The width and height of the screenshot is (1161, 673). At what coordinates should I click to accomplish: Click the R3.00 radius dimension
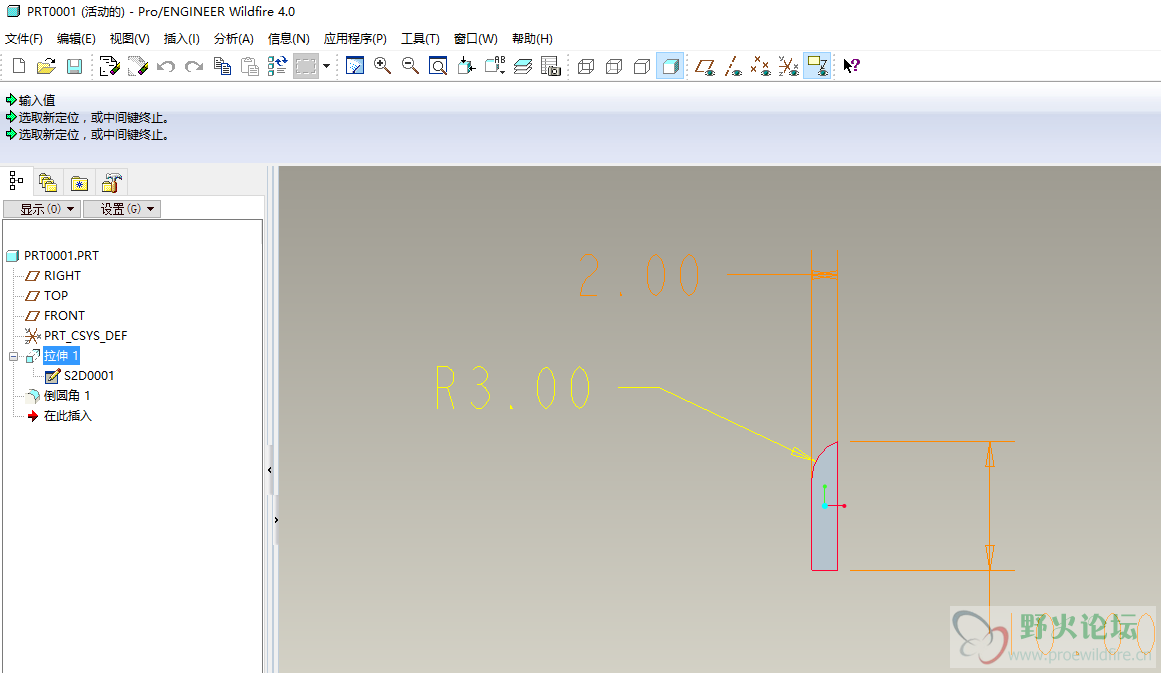coord(514,388)
